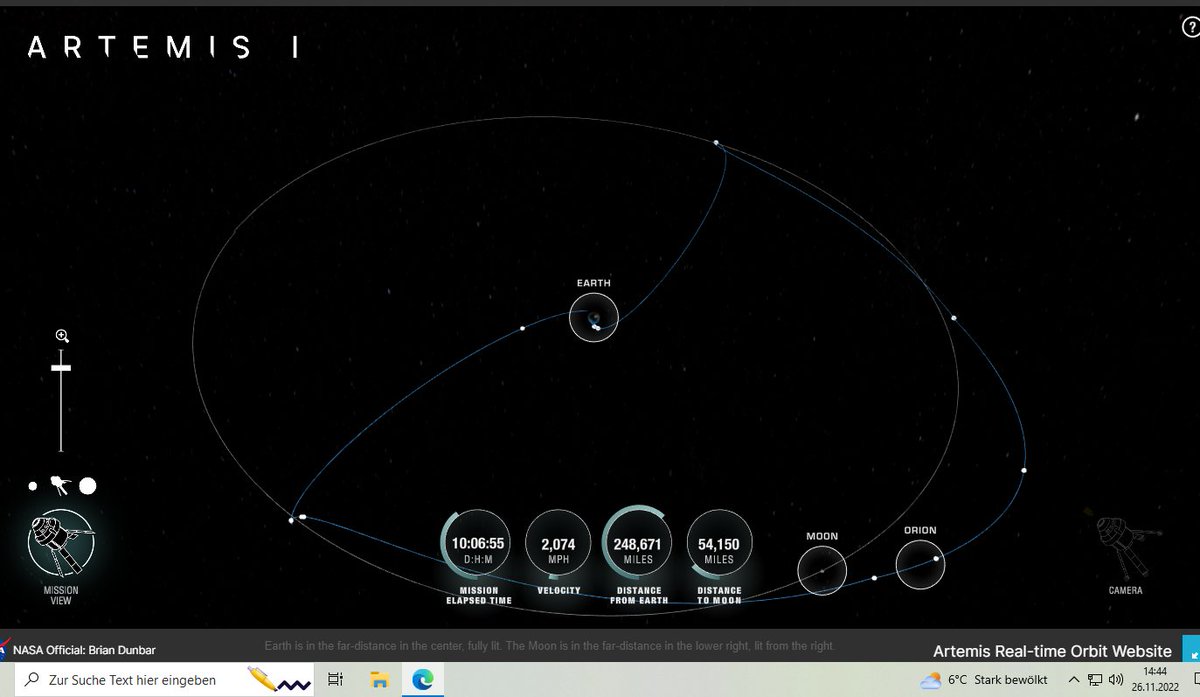1200x697 pixels.
Task: Expand hidden system tray icons chevron
Action: pos(1074,680)
